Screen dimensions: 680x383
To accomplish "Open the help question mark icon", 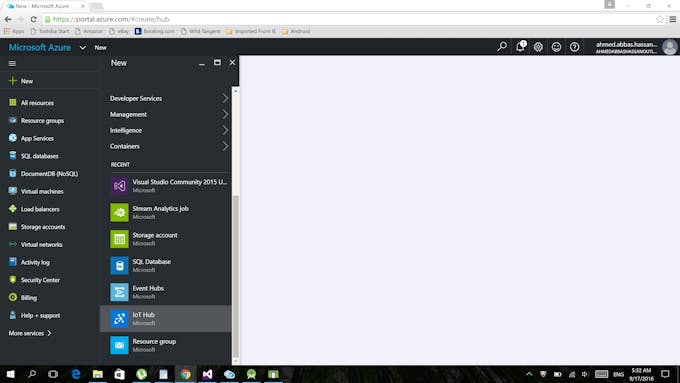I will 575,47.
